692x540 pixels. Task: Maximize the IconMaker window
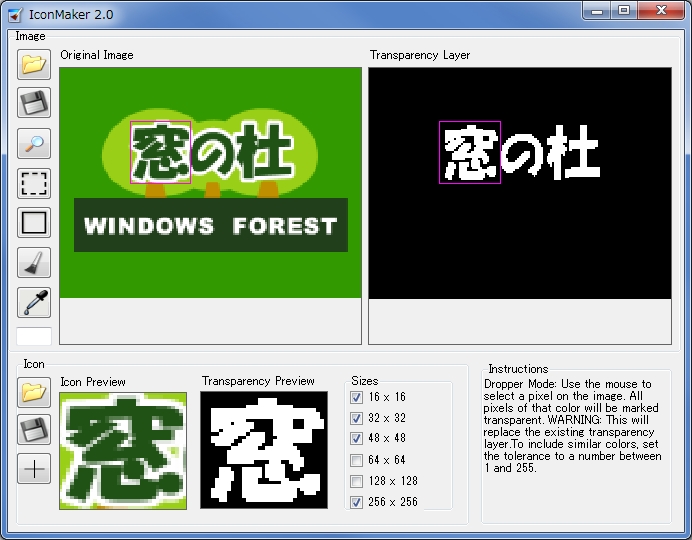tap(624, 11)
